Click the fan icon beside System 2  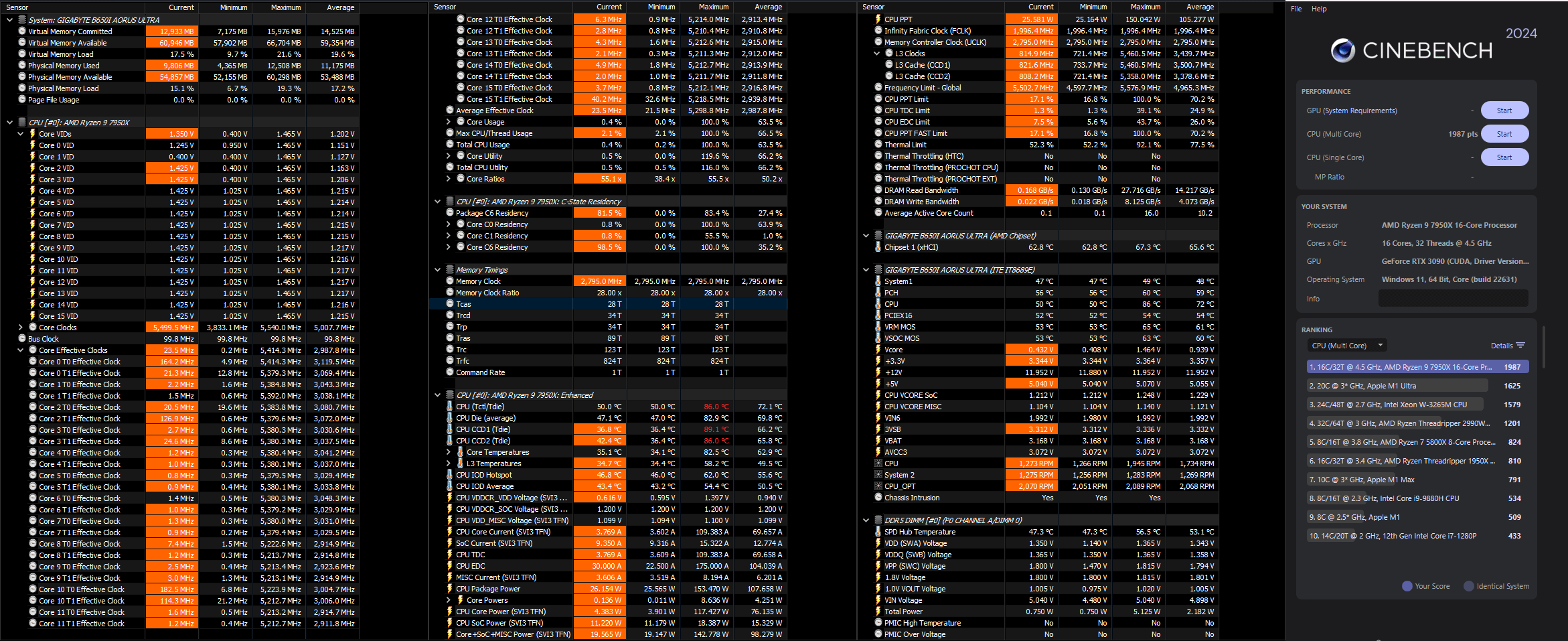coord(878,474)
